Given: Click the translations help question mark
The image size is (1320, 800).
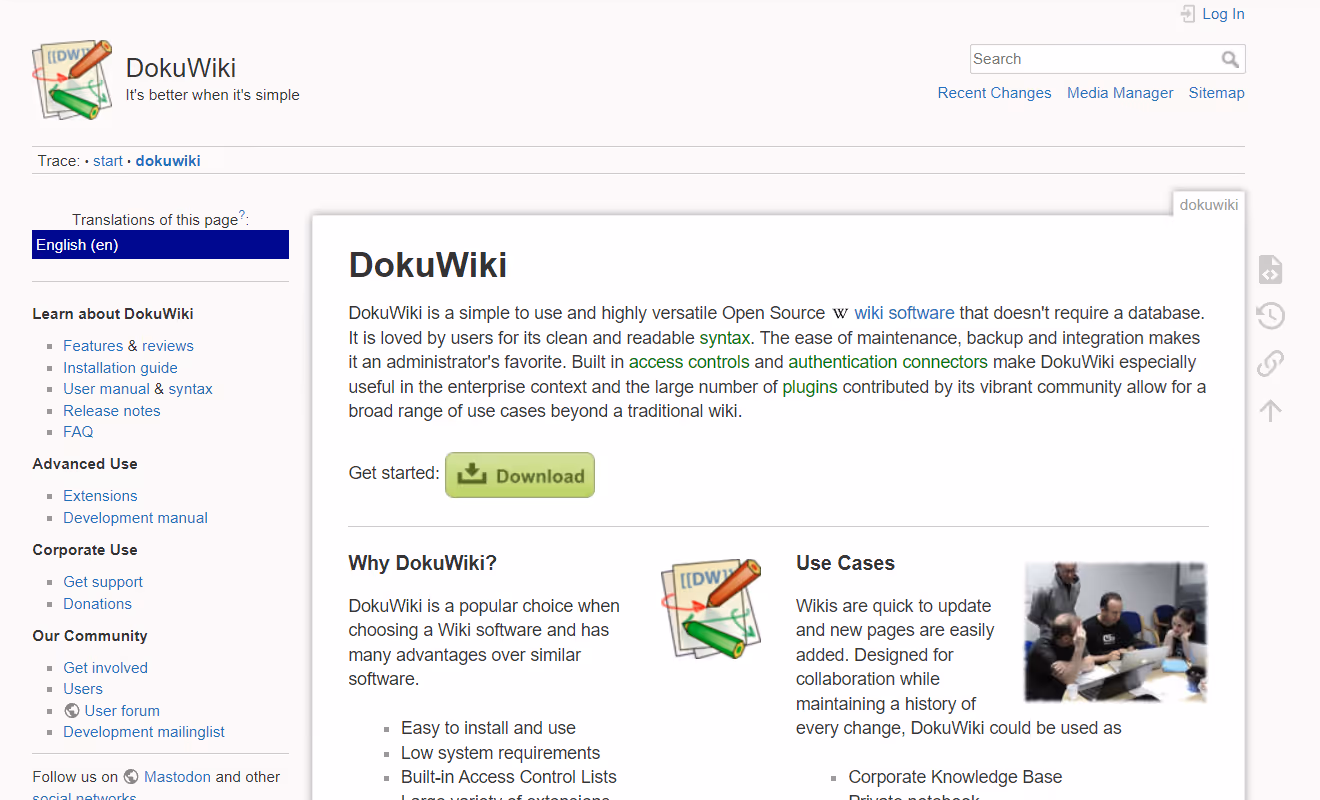Looking at the screenshot, I should 242,215.
